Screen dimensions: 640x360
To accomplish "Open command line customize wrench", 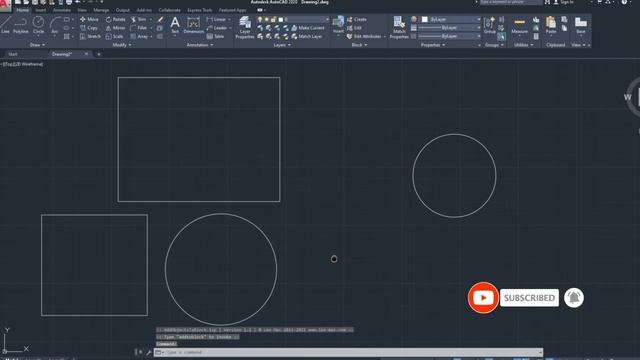I will 148,352.
